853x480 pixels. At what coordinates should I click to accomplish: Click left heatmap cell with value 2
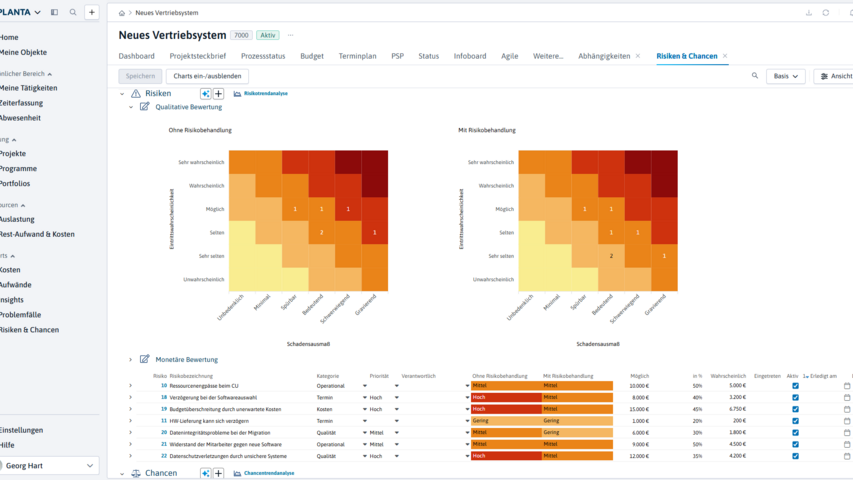click(x=322, y=232)
